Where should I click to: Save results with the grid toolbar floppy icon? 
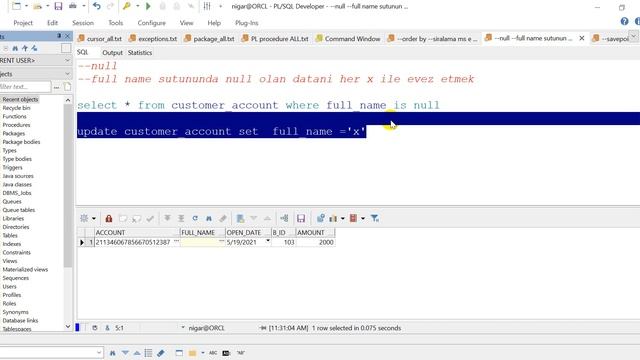coord(301,218)
